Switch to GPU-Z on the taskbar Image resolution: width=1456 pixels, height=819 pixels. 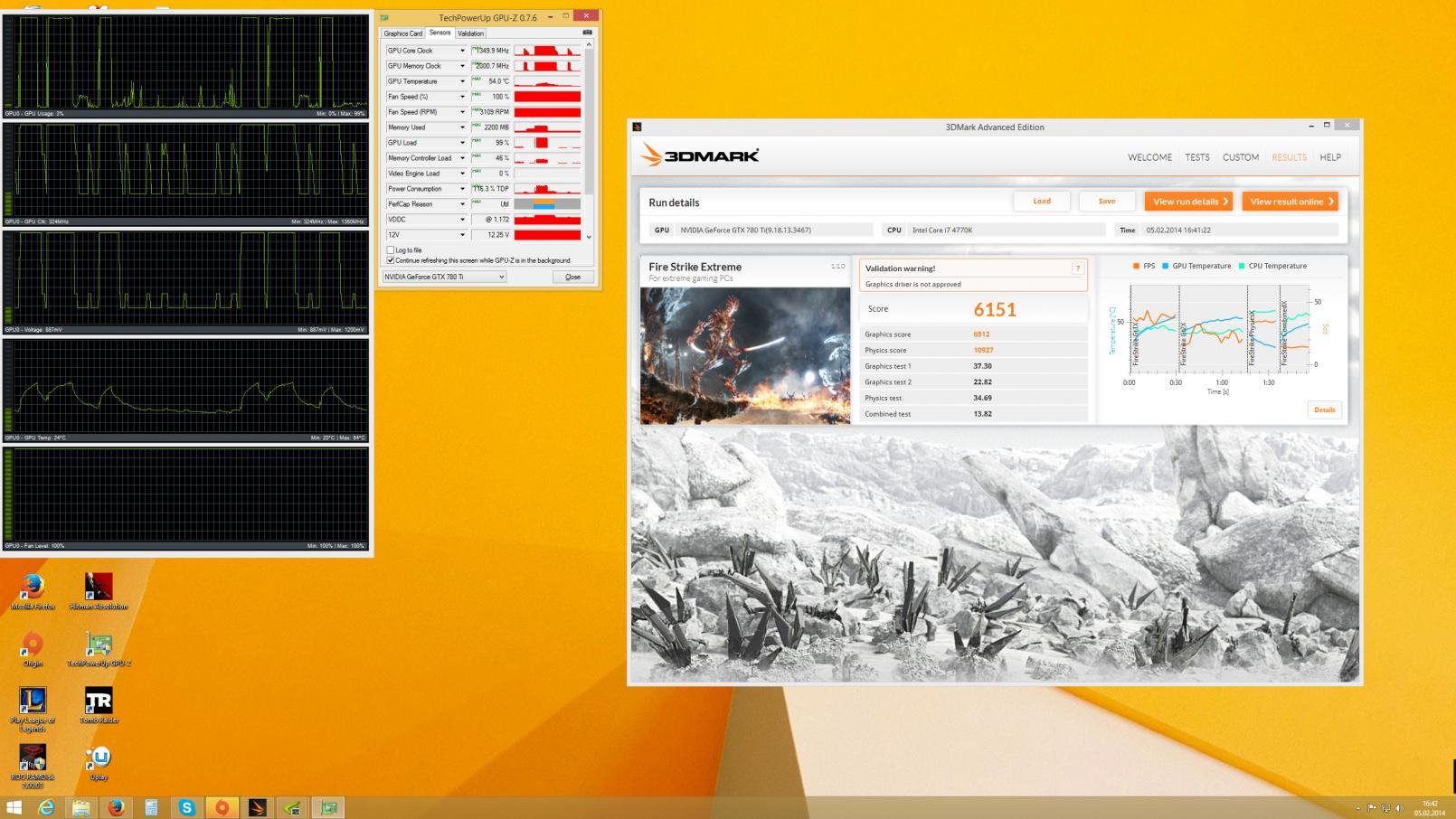pos(328,807)
